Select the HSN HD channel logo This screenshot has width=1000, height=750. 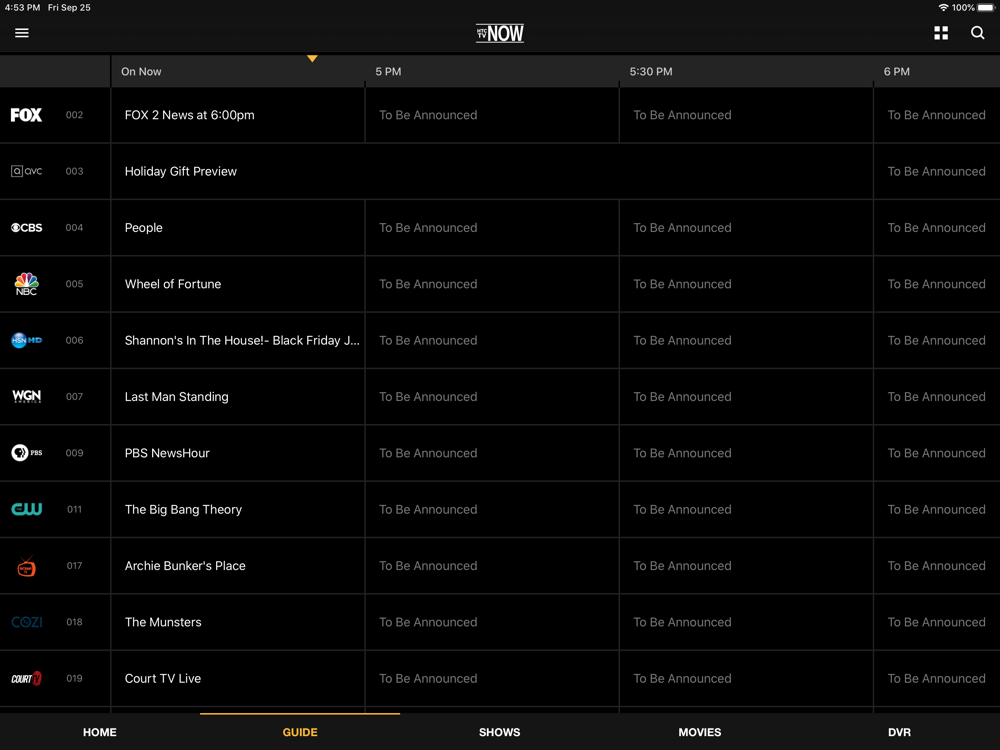pyautogui.click(x=27, y=340)
